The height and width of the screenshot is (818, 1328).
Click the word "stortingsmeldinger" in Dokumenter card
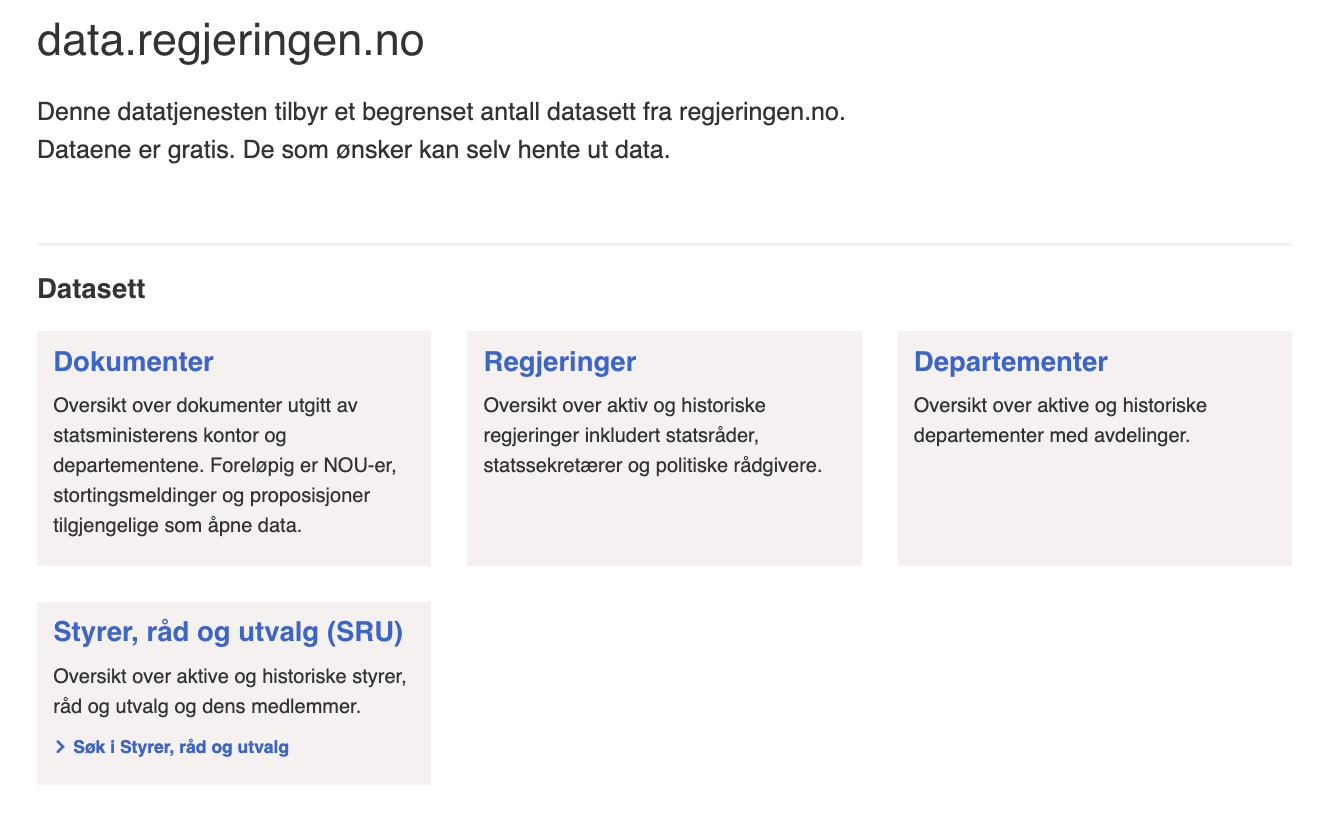pos(127,495)
